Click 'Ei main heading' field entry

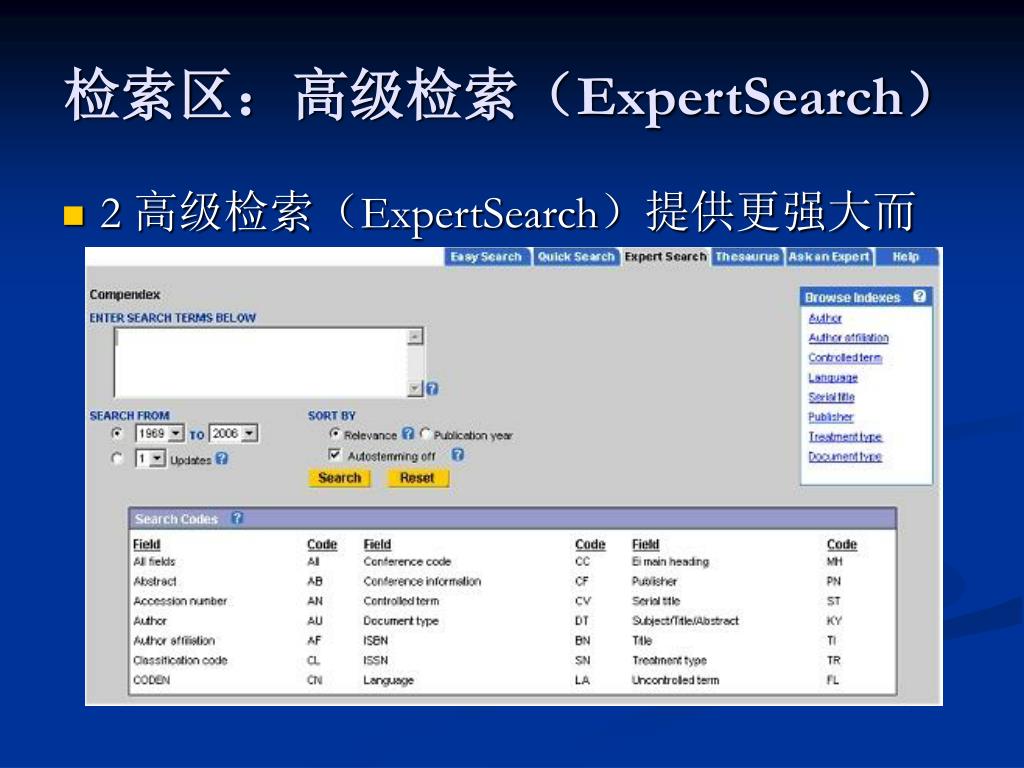coord(670,562)
